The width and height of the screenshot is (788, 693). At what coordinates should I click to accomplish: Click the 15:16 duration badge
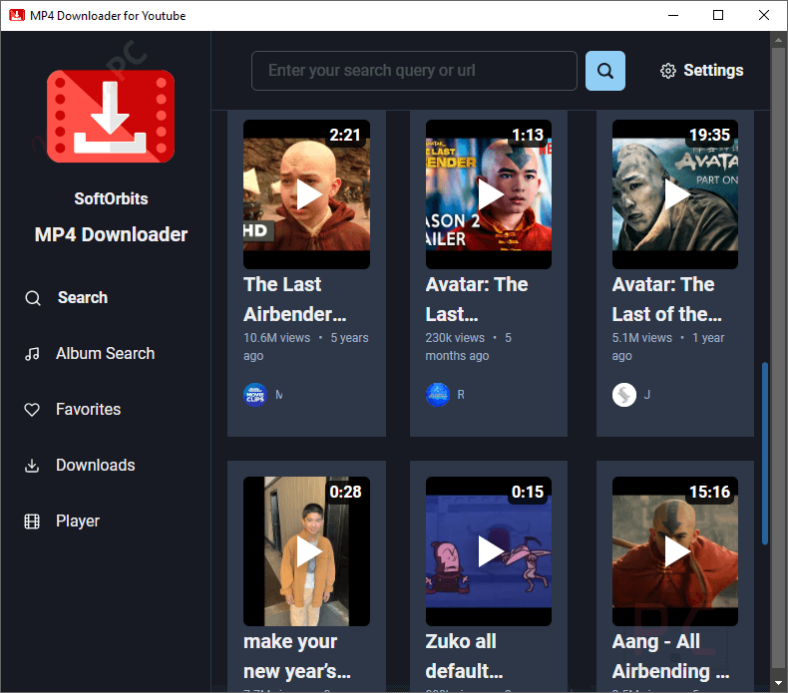[710, 492]
